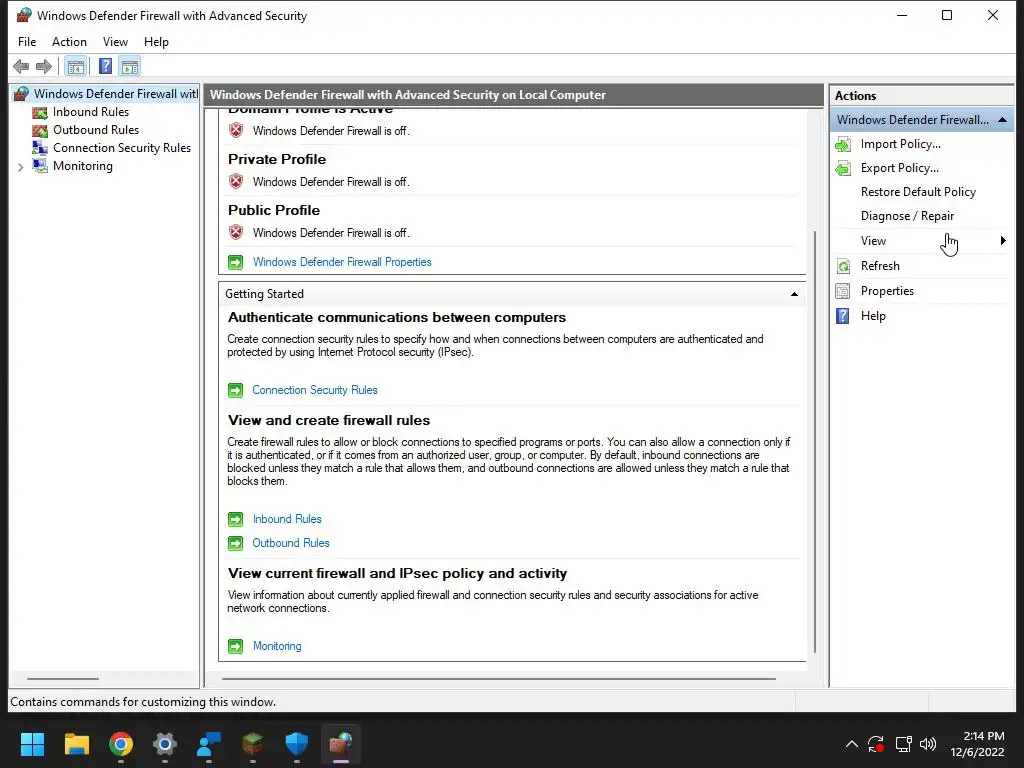Image resolution: width=1024 pixels, height=768 pixels.
Task: Collapse the Windows Defender Firewall actions group
Action: click(x=1002, y=120)
